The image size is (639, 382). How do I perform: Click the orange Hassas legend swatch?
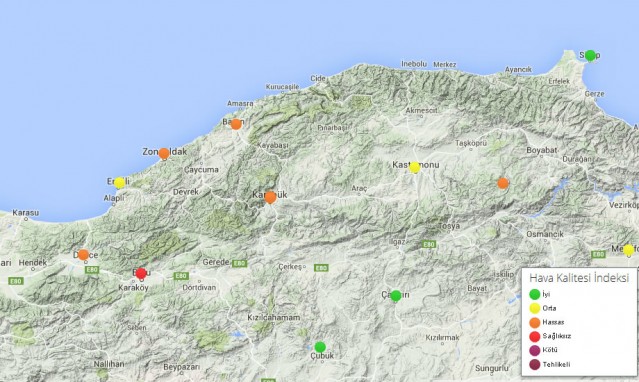coord(535,322)
